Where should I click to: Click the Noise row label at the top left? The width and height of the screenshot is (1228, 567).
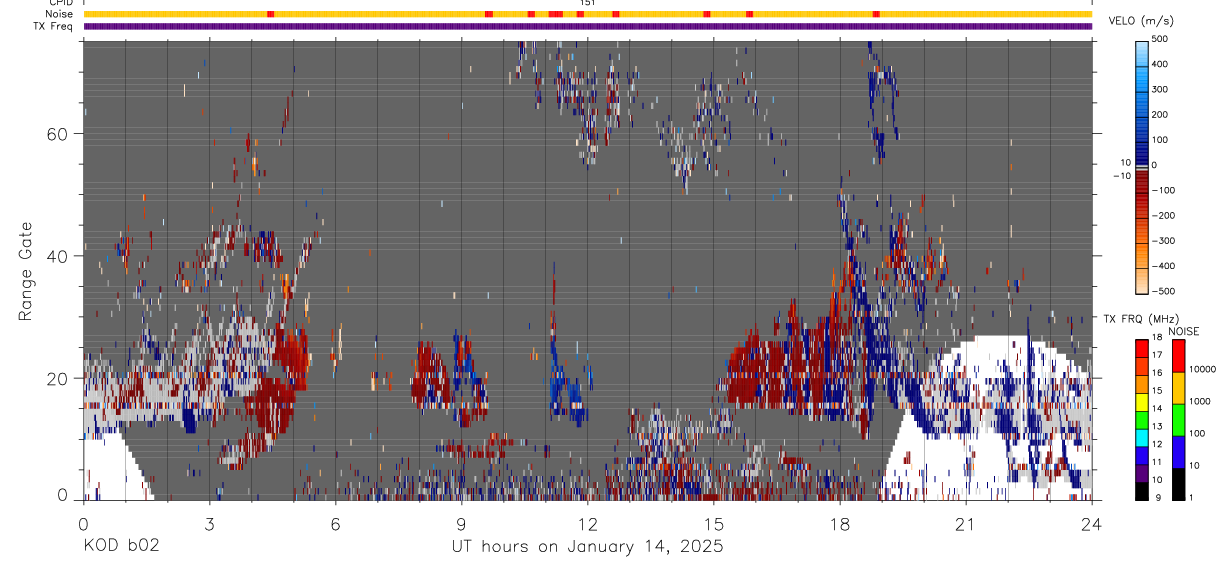[x=60, y=14]
